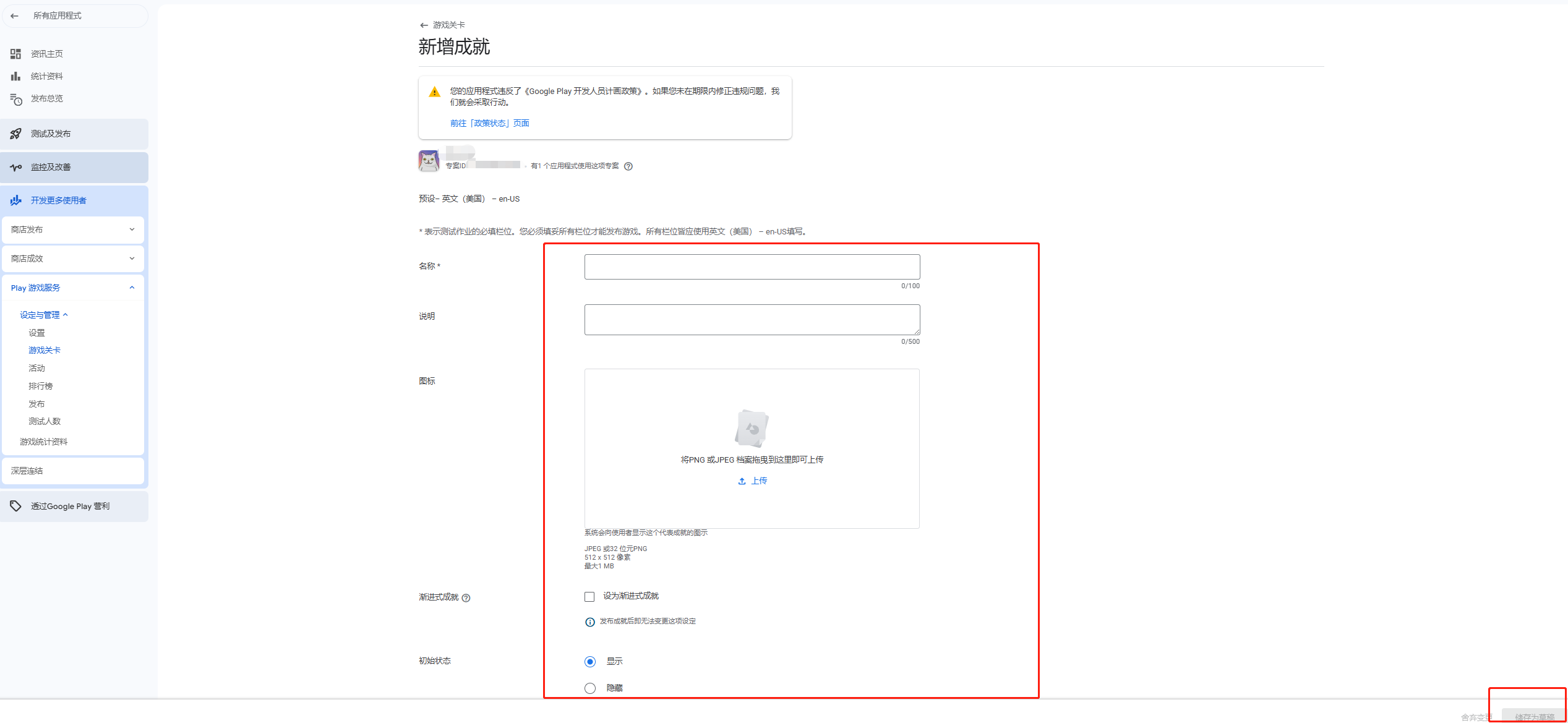Viewport: 1568px width, 723px height.
Task: Open the 资讯主页 dashboard icon
Action: 16,54
